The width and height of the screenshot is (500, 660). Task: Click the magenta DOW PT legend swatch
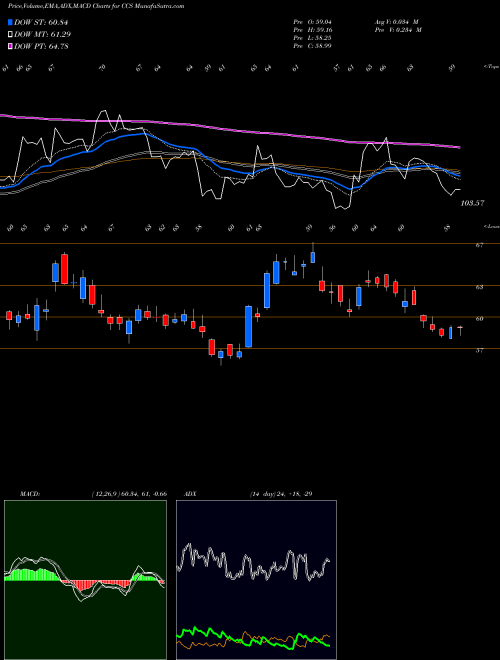10,46
